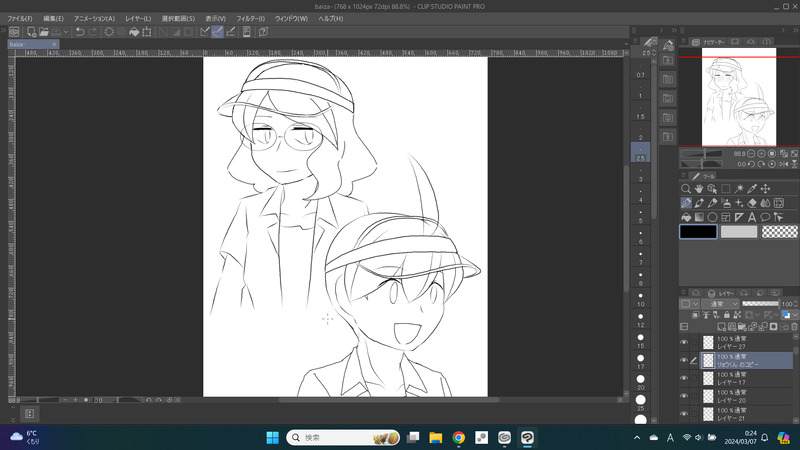
Task: Select the Frame border tool
Action: point(726,217)
